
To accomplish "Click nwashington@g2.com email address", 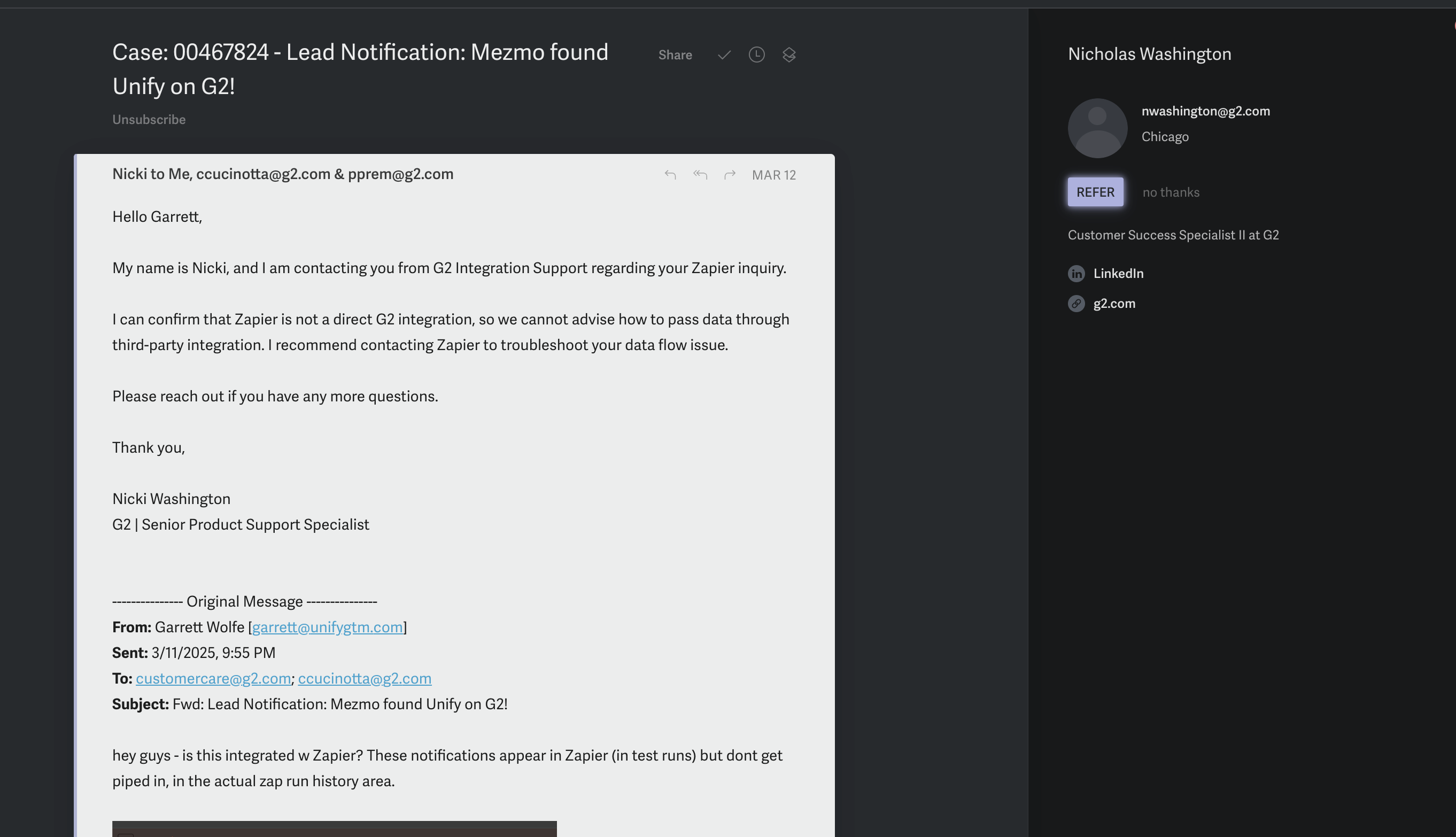I will (x=1205, y=111).
